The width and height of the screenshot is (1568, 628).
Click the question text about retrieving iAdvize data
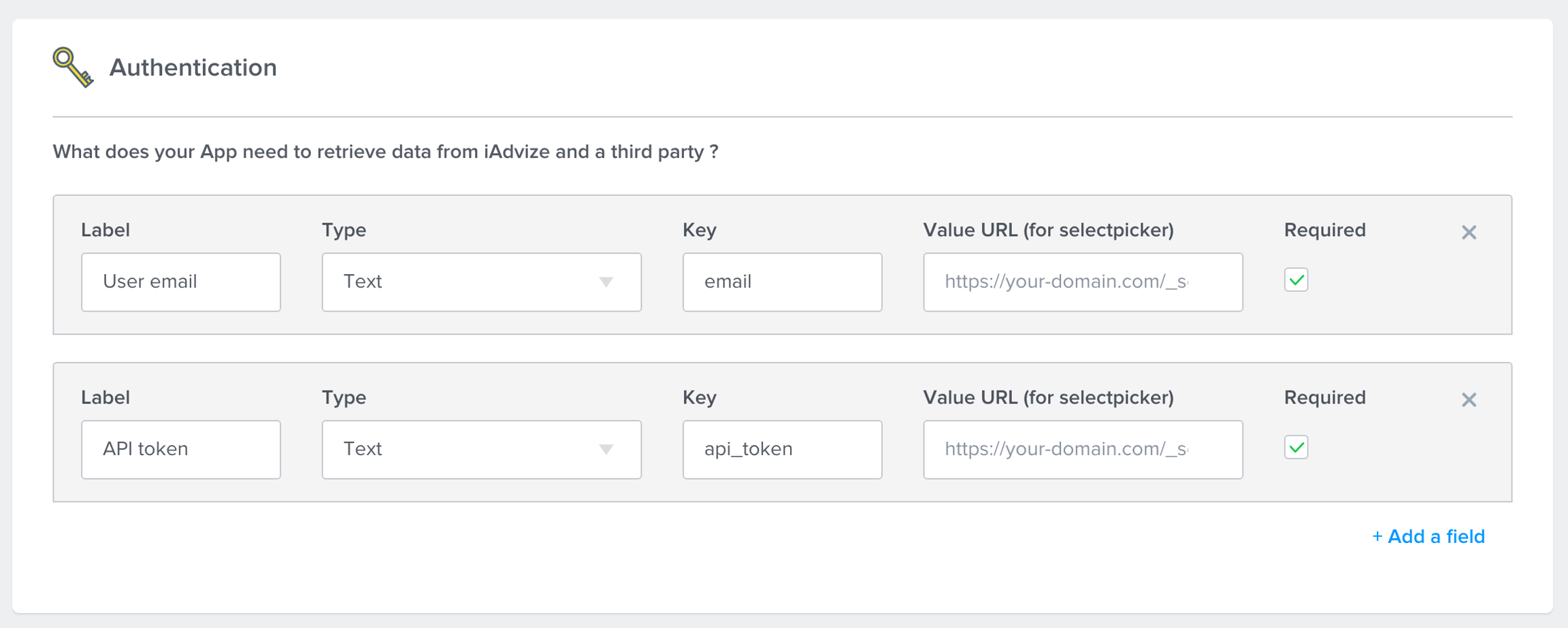(x=385, y=152)
